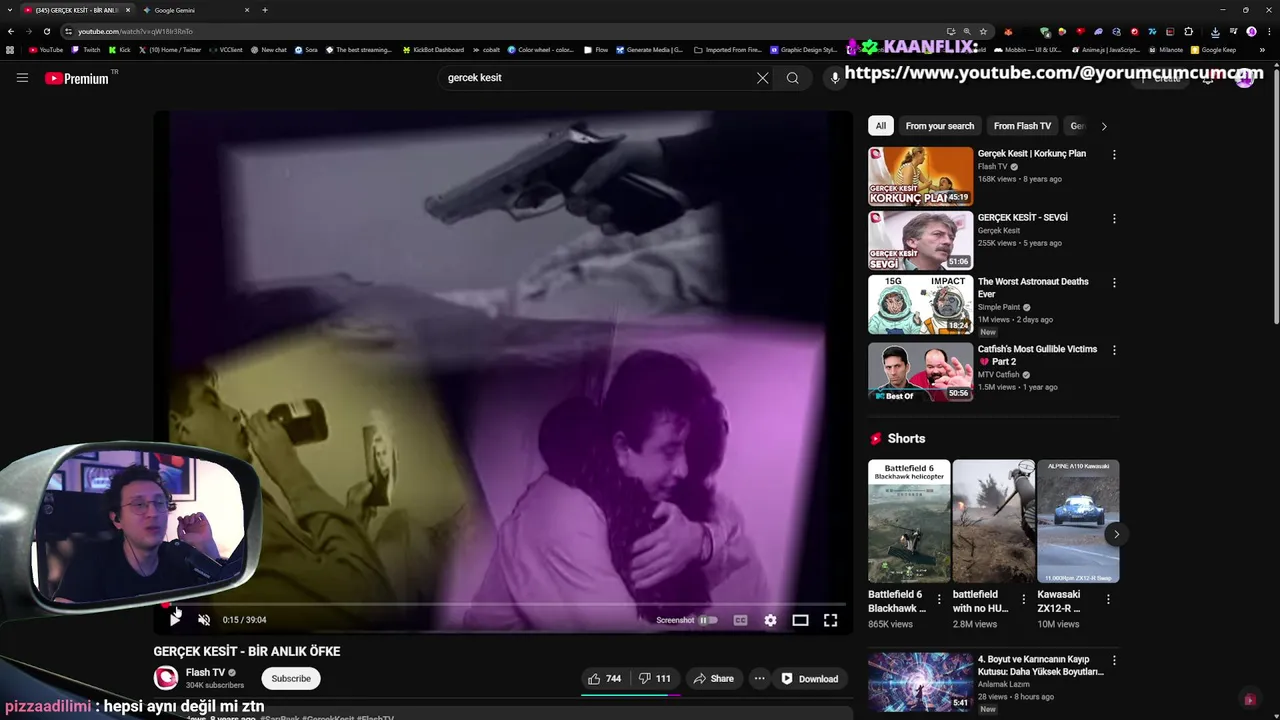Open Catfish's Most Gullible Victims thumbnail

pos(920,372)
